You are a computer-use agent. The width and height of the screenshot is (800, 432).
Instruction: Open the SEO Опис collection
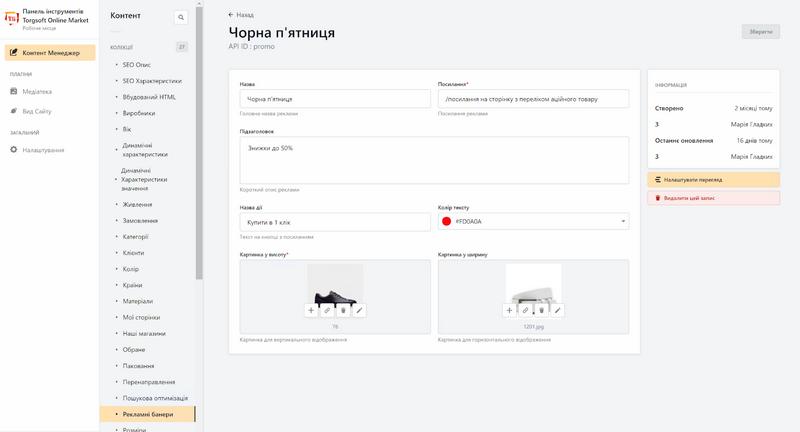pyautogui.click(x=137, y=65)
